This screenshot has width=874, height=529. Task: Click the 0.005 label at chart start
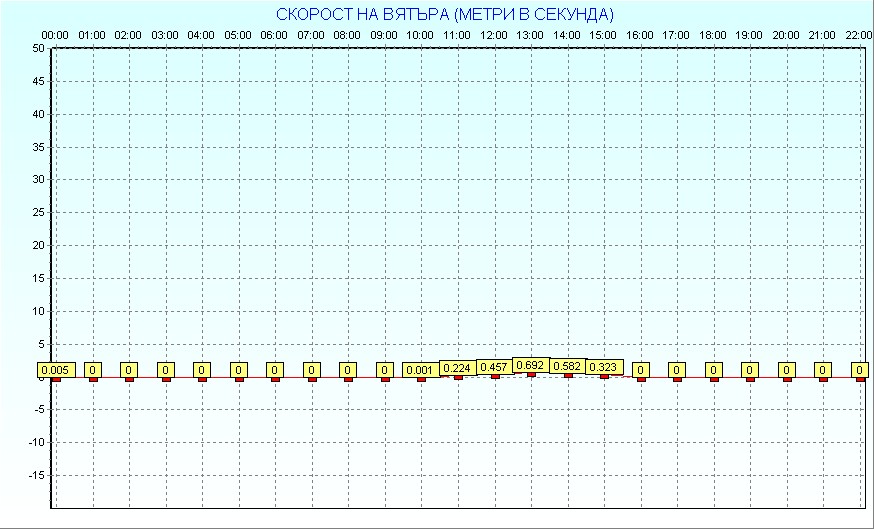[56, 370]
